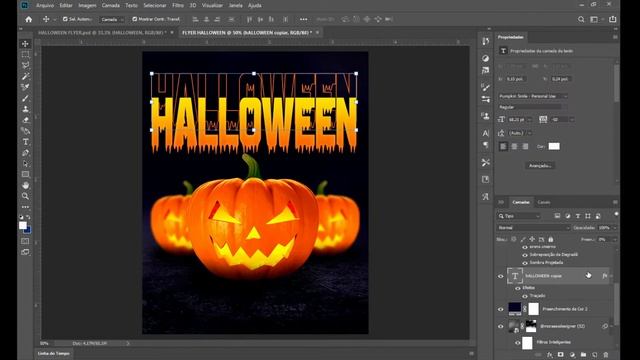Screen dimensions: 640x360
Task: Toggle visibility of Traçado effect
Action: [525, 296]
